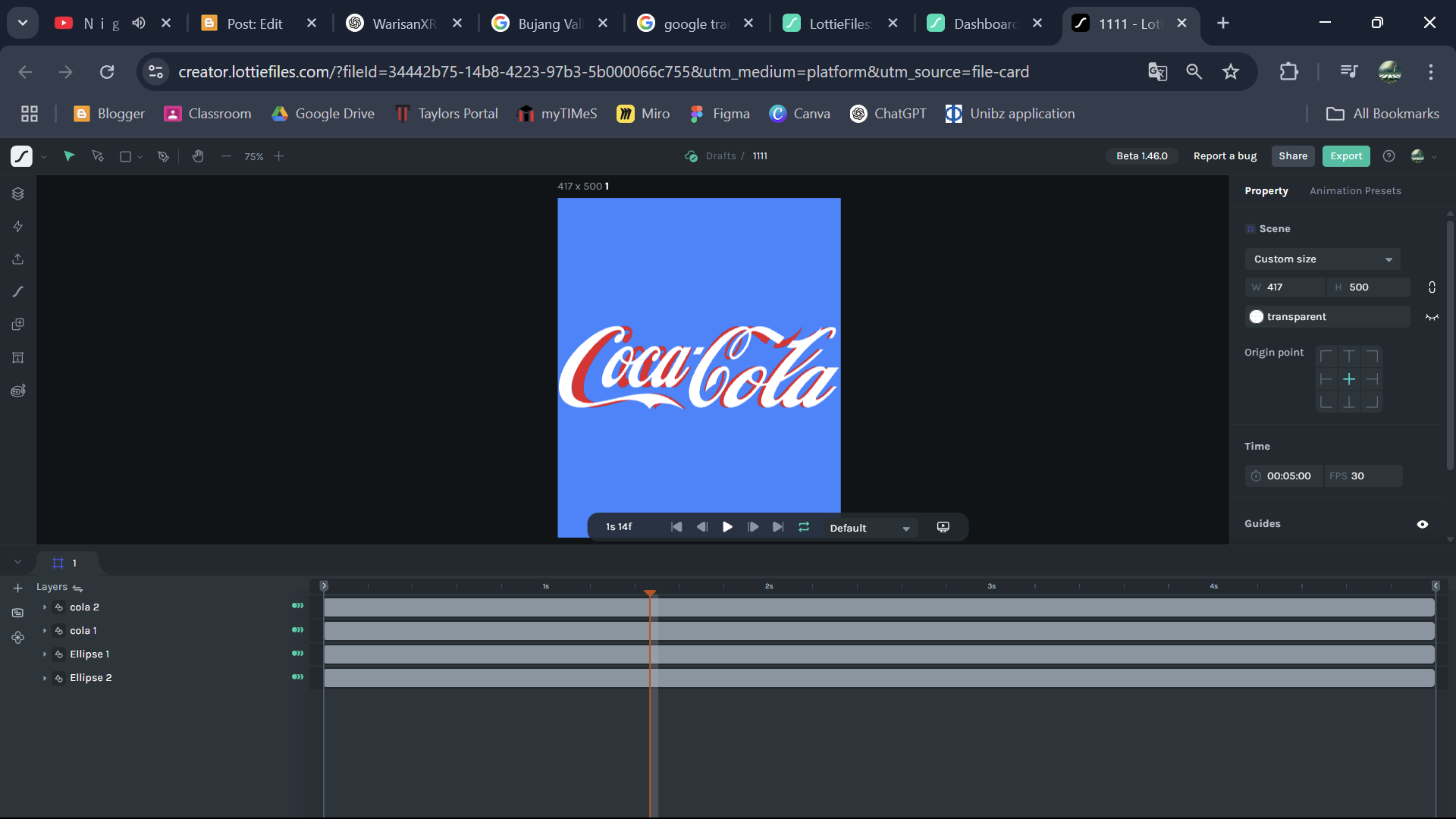
Task: Toggle the aspect ratio lock icon
Action: click(1432, 287)
